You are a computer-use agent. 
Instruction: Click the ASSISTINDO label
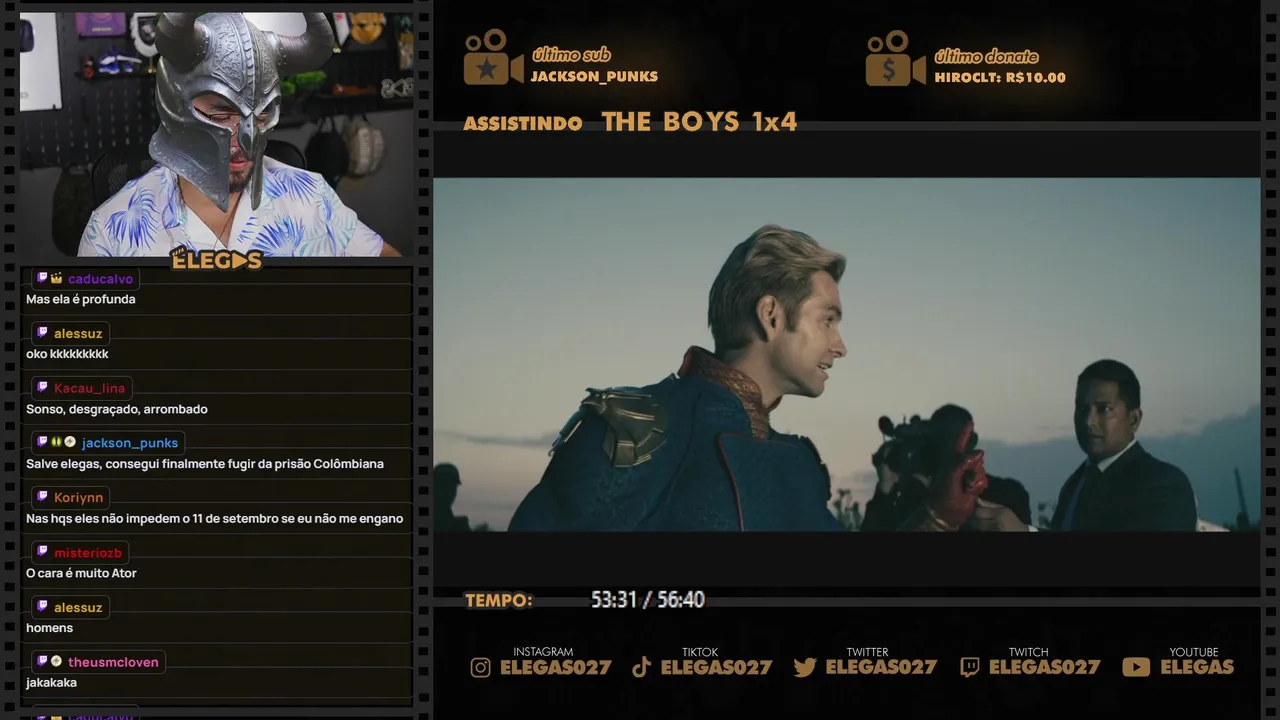click(x=523, y=124)
